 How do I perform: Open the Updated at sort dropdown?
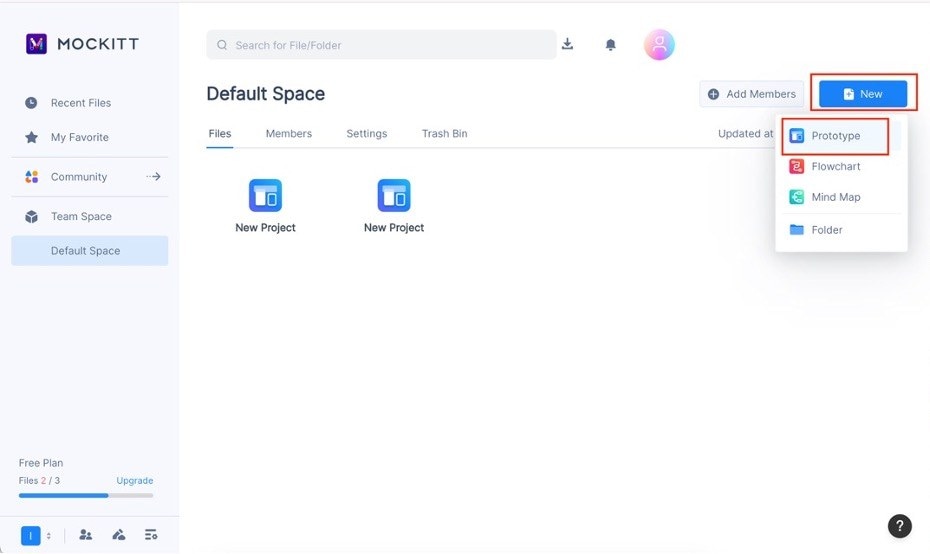click(745, 134)
